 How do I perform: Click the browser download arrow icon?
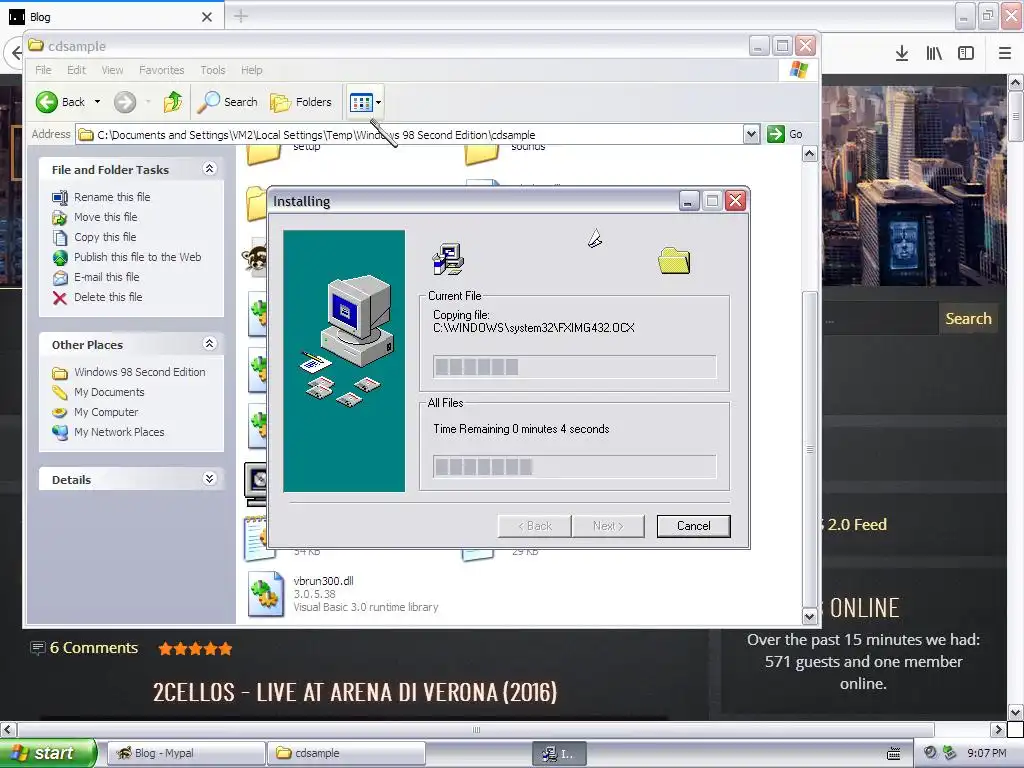(901, 54)
